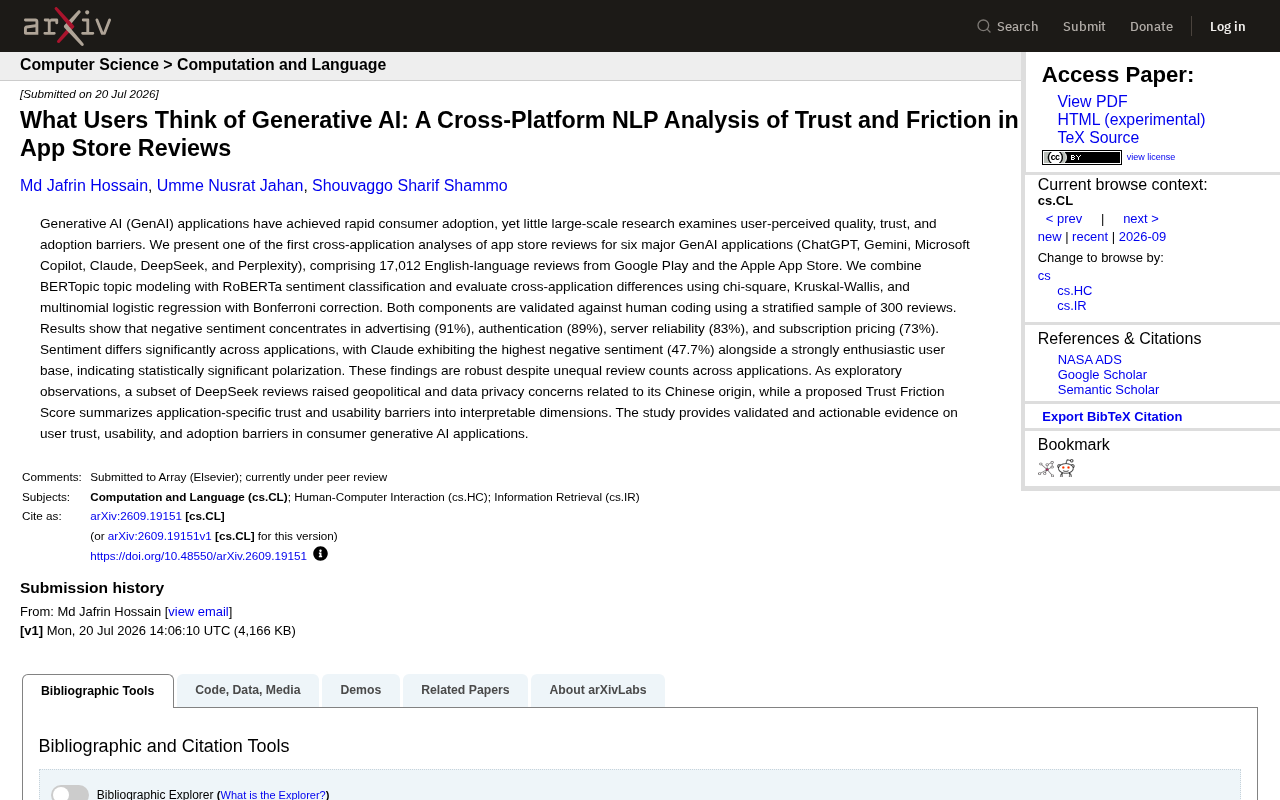Click the Log in button
Viewport: 1280px width, 800px height.
click(x=1227, y=26)
